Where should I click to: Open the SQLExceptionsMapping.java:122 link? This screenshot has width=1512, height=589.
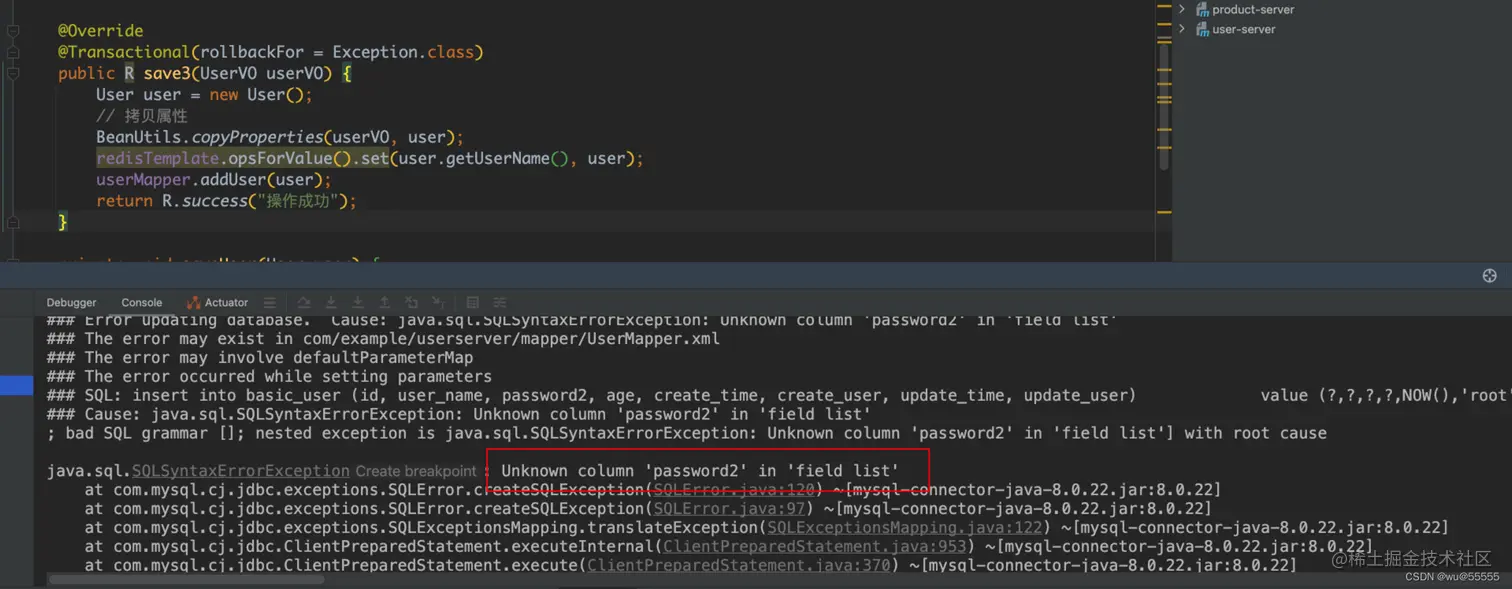[x=907, y=528]
